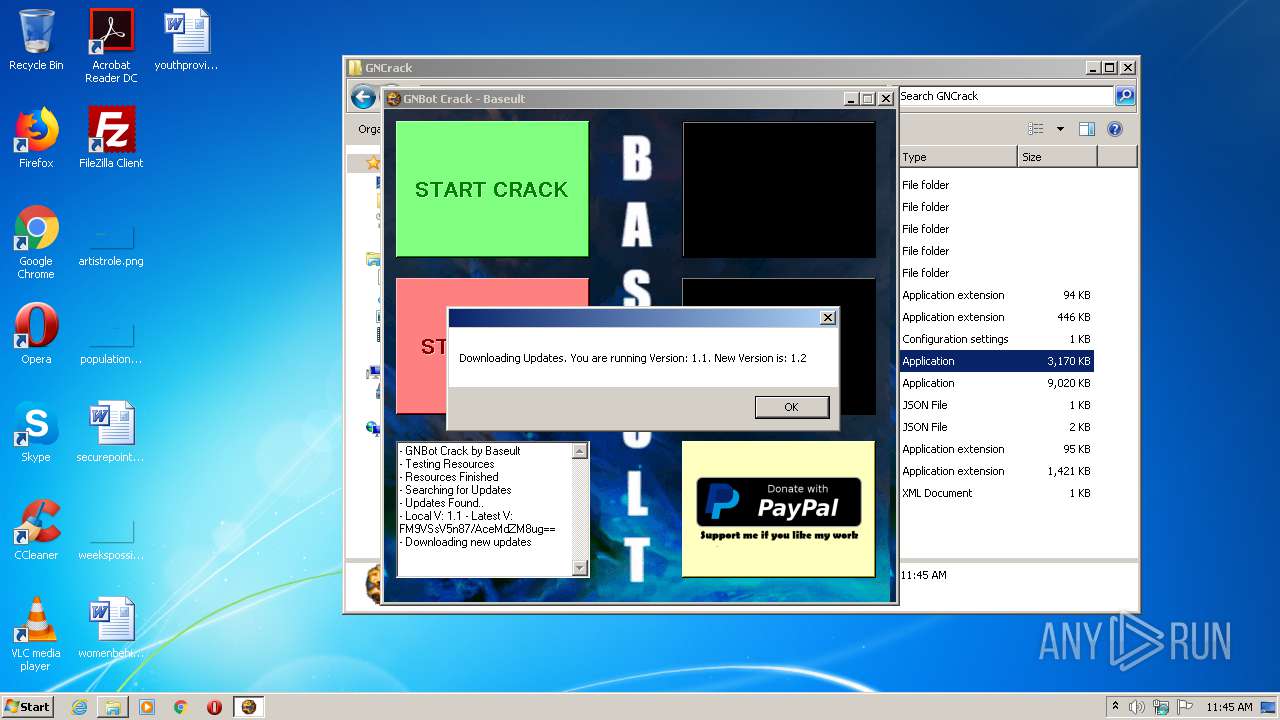Show hidden system tray icons
This screenshot has height=720, width=1280.
tap(1115, 706)
